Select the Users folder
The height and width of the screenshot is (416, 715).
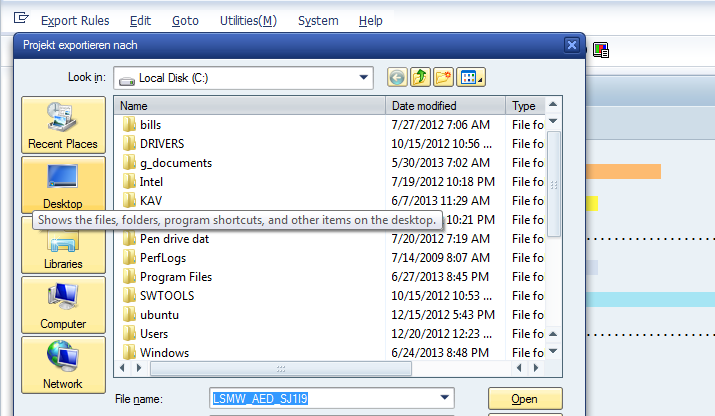tap(154, 334)
